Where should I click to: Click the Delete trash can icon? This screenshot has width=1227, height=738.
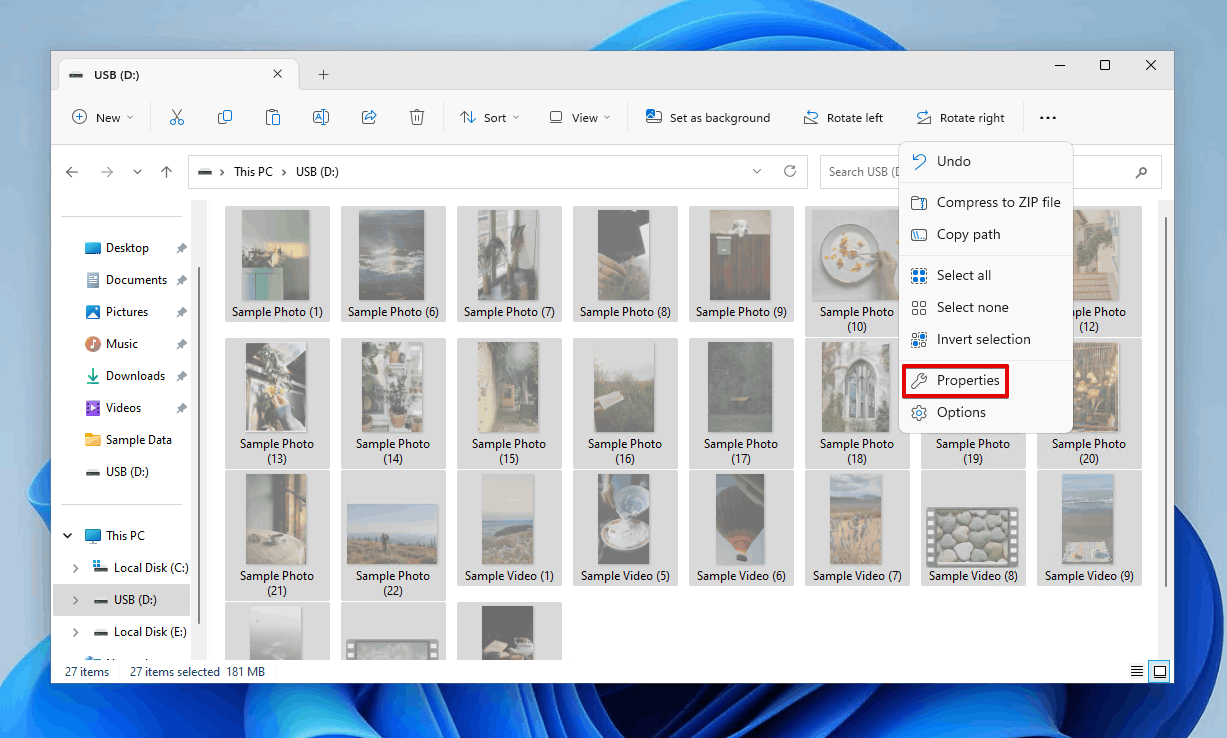pos(417,118)
